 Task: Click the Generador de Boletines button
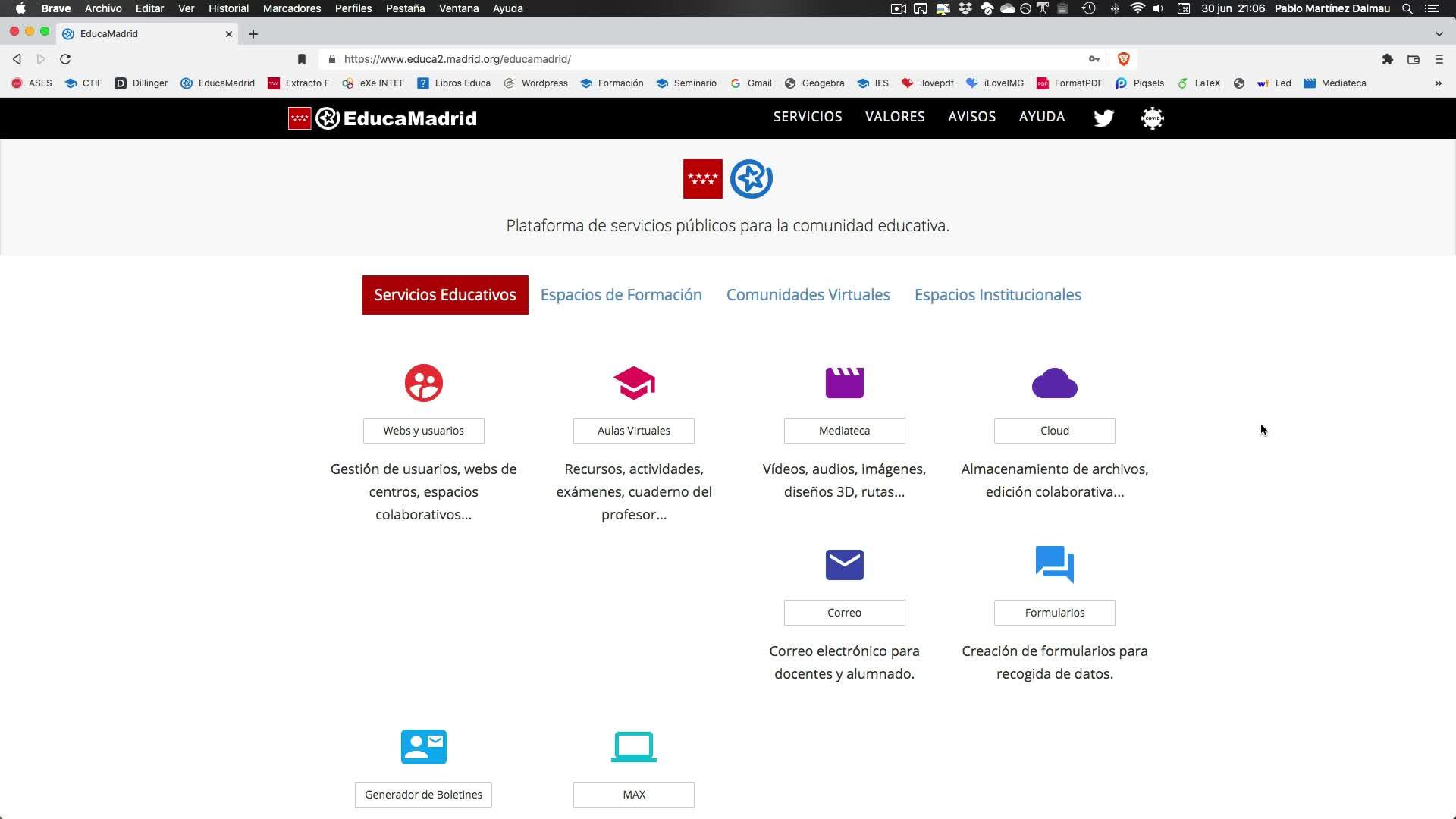(x=423, y=794)
